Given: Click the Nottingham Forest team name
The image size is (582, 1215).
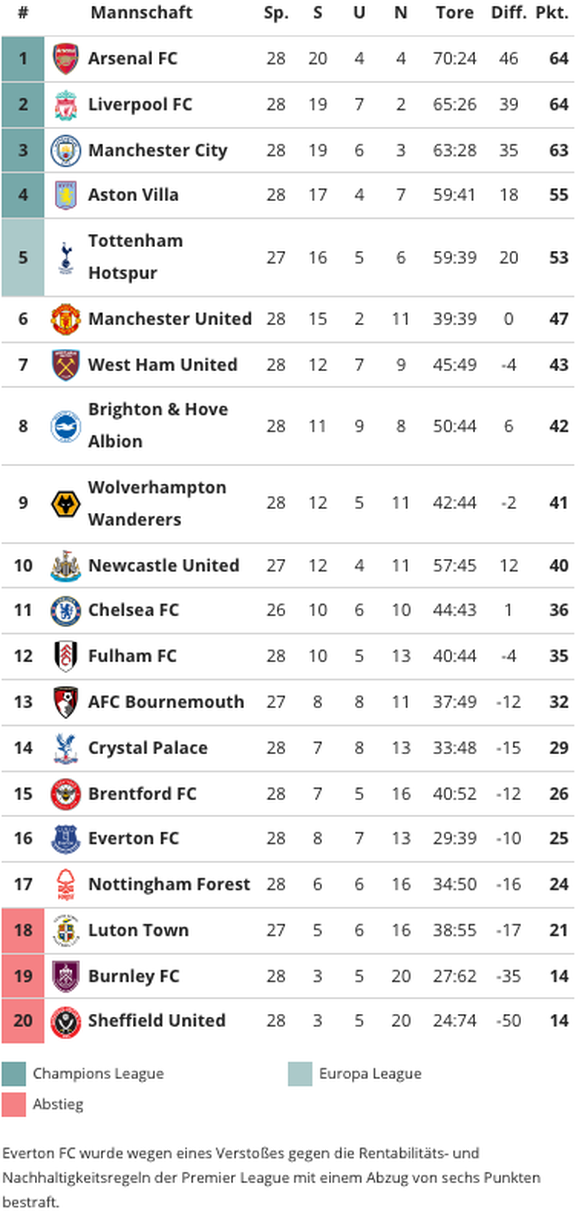Looking at the screenshot, I should [169, 885].
